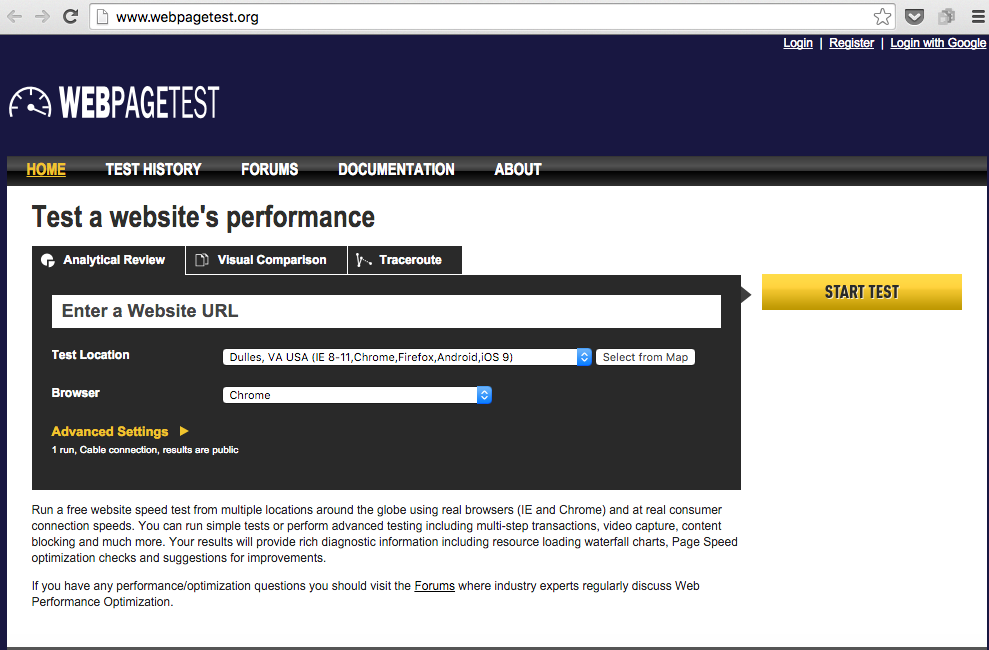Reload the page with the refresh icon
The image size is (989, 650).
coord(71,16)
